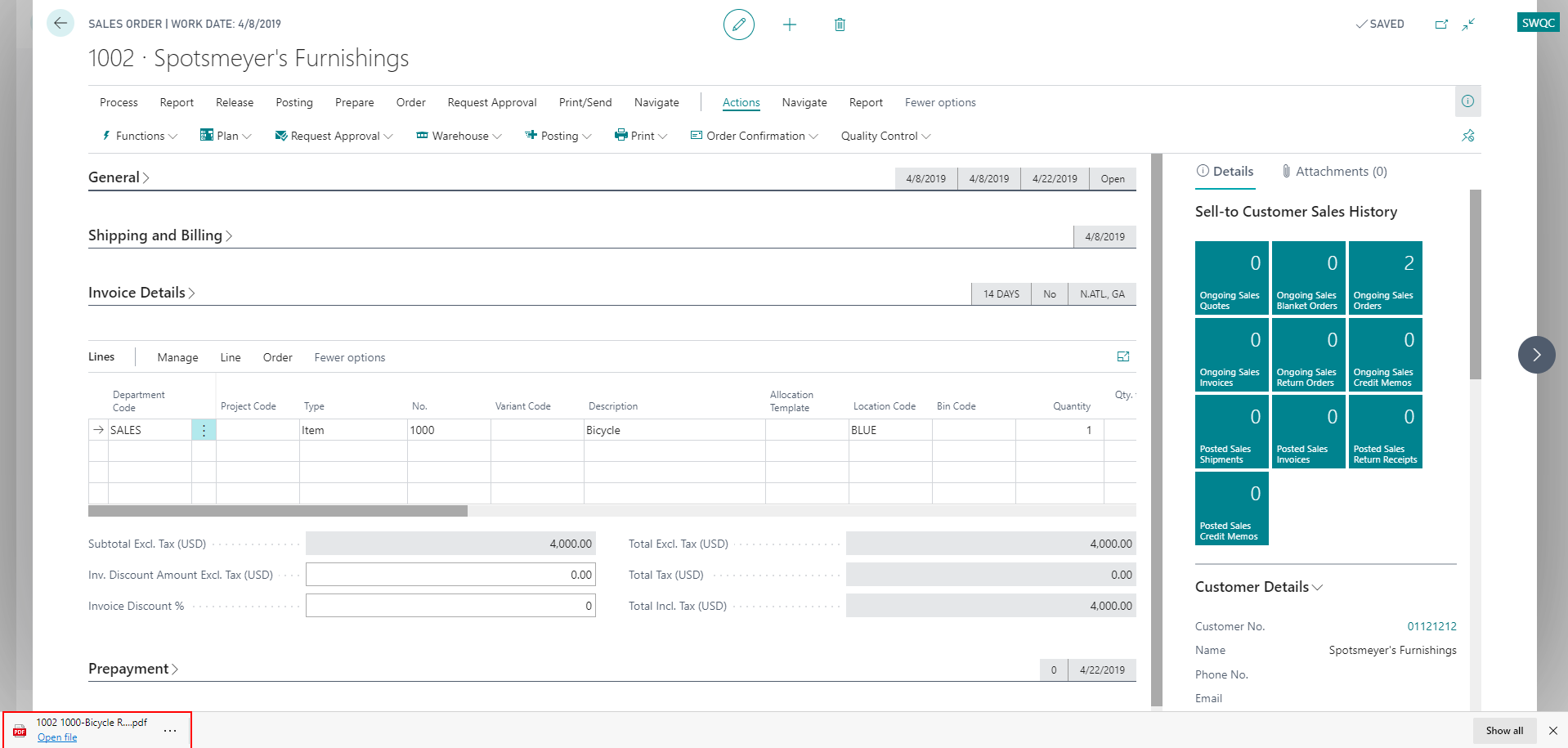1568x748 pixels.
Task: Click Fewer options in the top action bar
Action: 940,102
